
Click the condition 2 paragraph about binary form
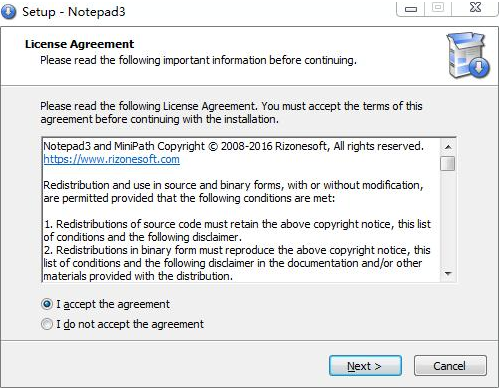[237, 263]
